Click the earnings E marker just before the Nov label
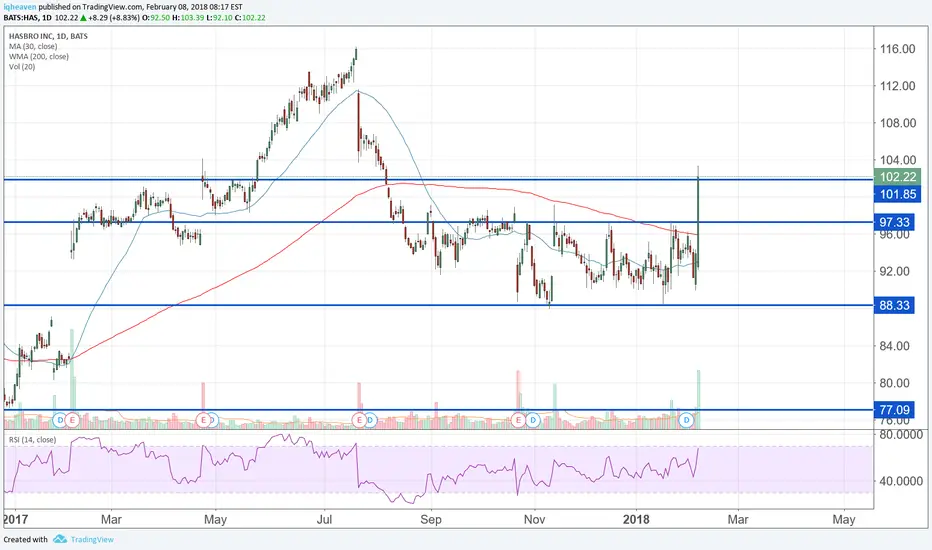Image resolution: width=932 pixels, height=550 pixels. point(518,420)
